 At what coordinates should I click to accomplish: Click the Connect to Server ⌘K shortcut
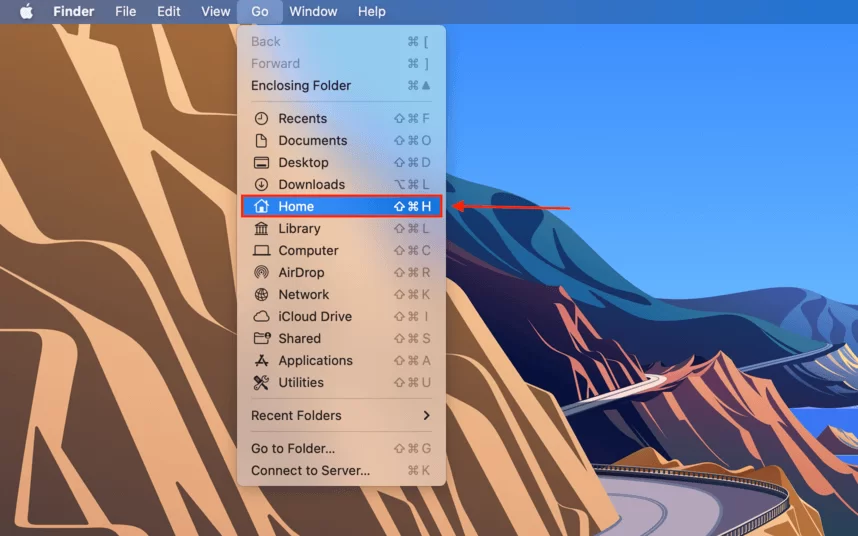[419, 470]
